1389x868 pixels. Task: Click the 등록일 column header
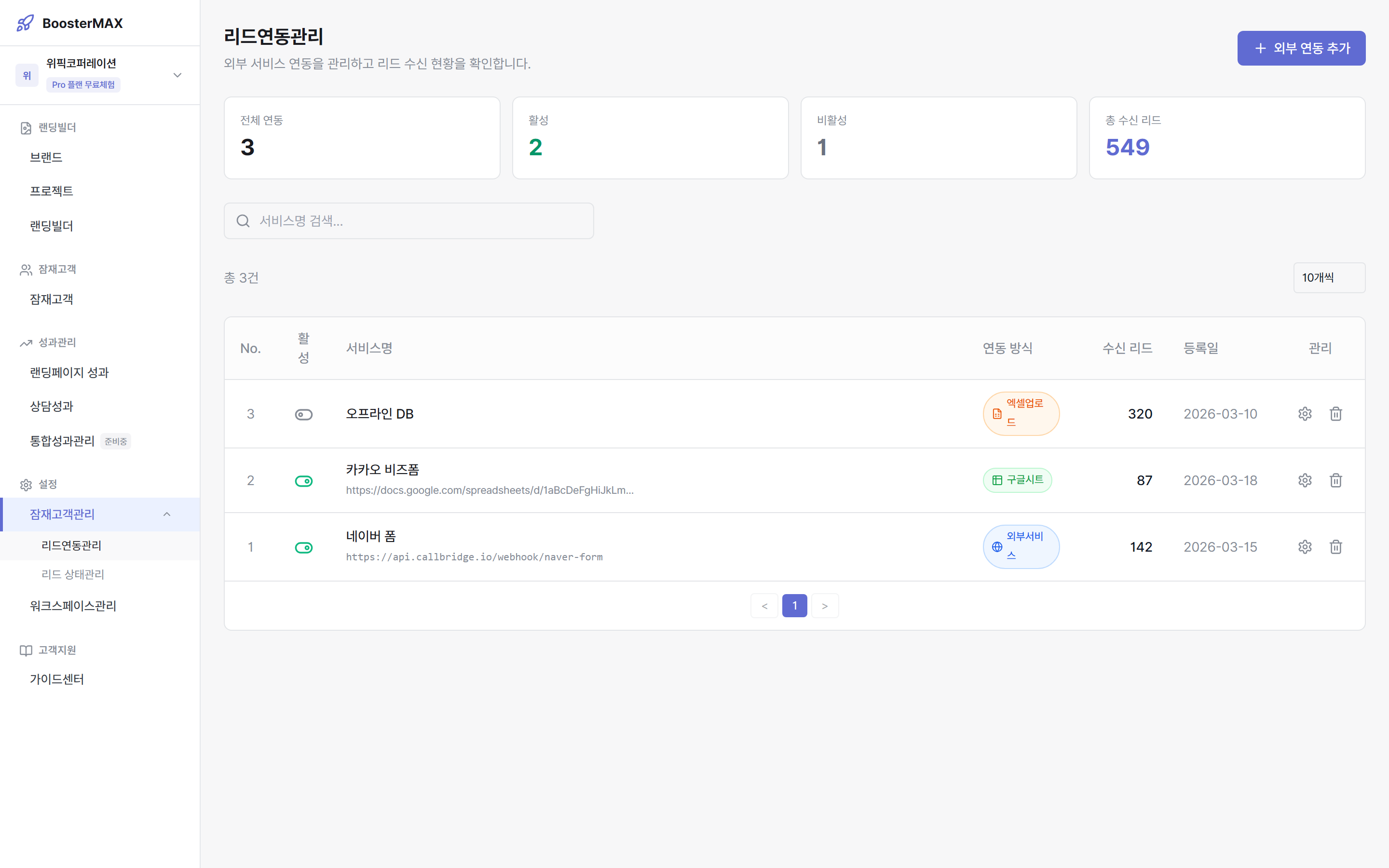1201,349
